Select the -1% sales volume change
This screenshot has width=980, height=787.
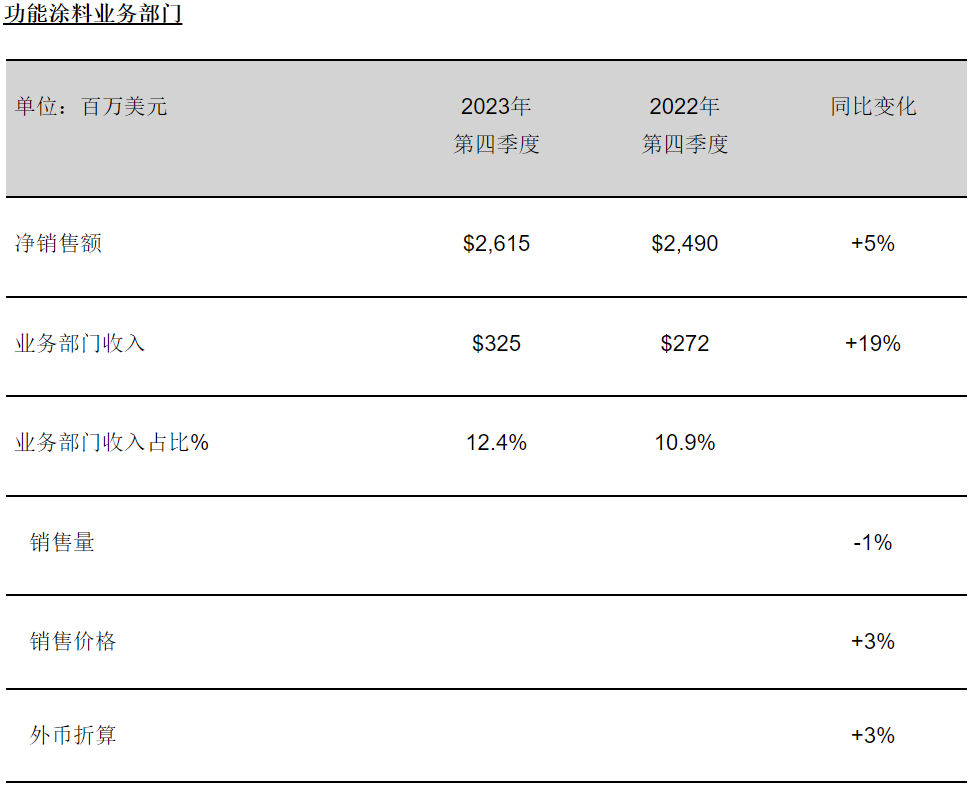[x=873, y=542]
